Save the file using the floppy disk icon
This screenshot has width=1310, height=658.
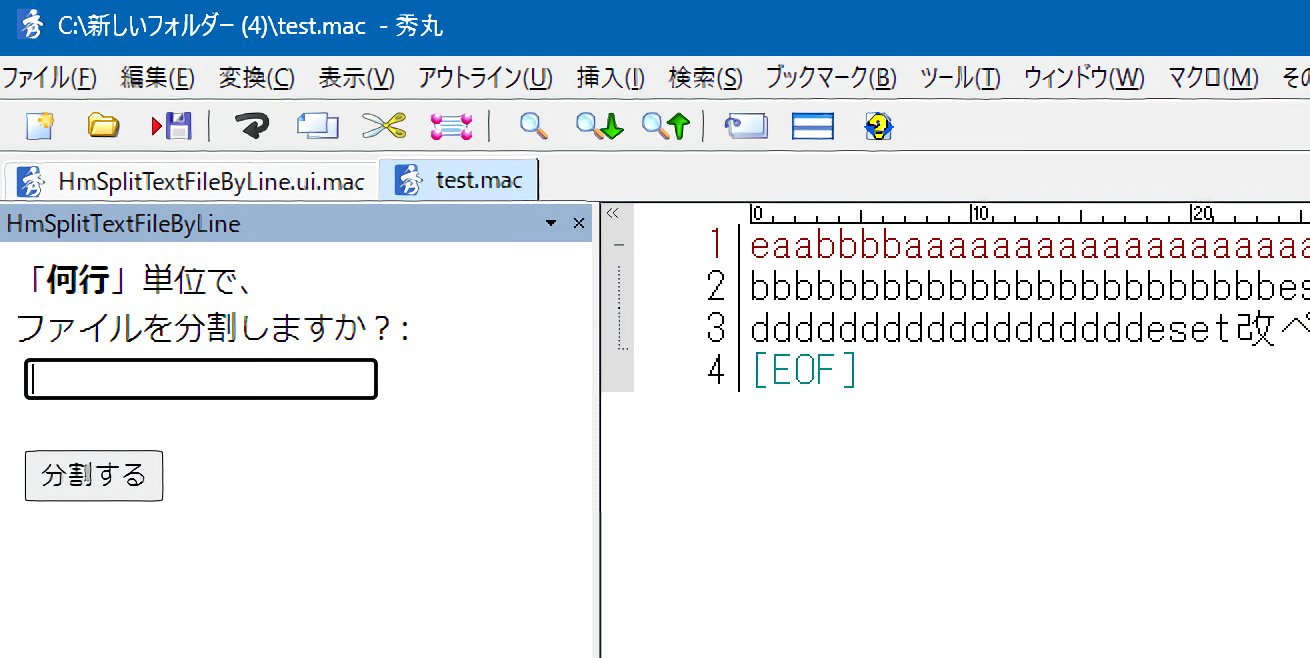171,126
